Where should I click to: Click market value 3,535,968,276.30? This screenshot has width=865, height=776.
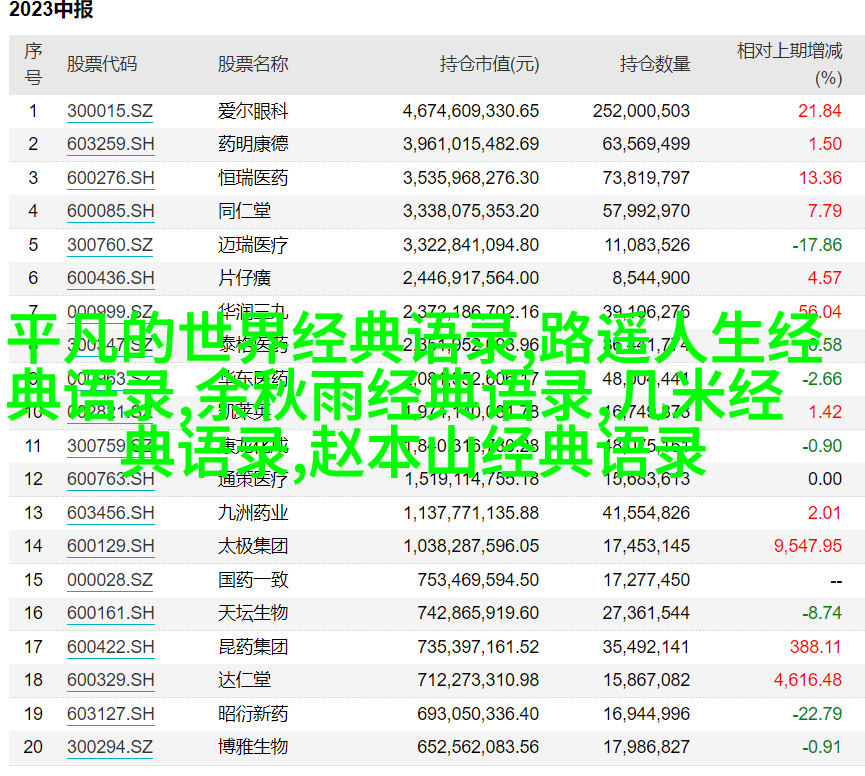click(x=471, y=178)
